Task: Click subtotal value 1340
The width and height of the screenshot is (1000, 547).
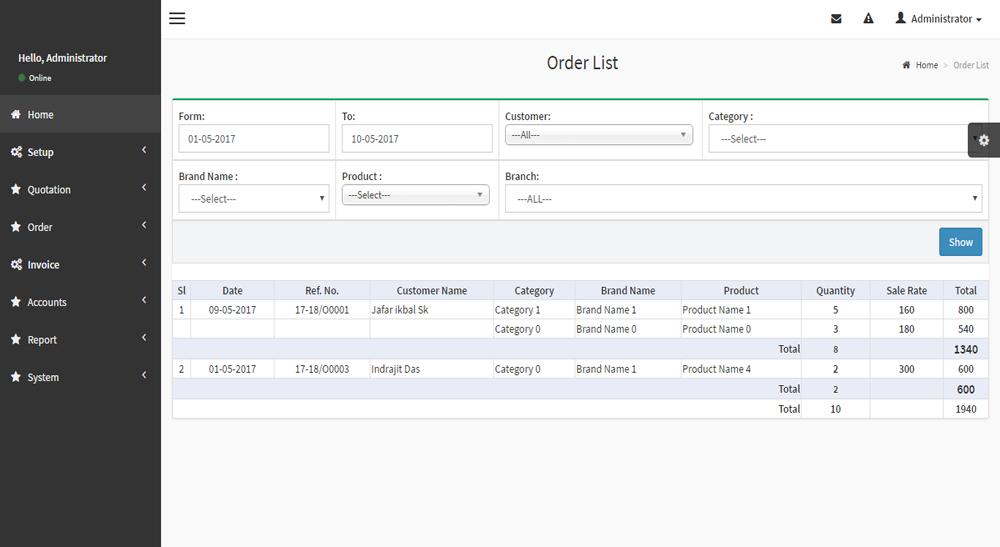Action: coord(966,349)
